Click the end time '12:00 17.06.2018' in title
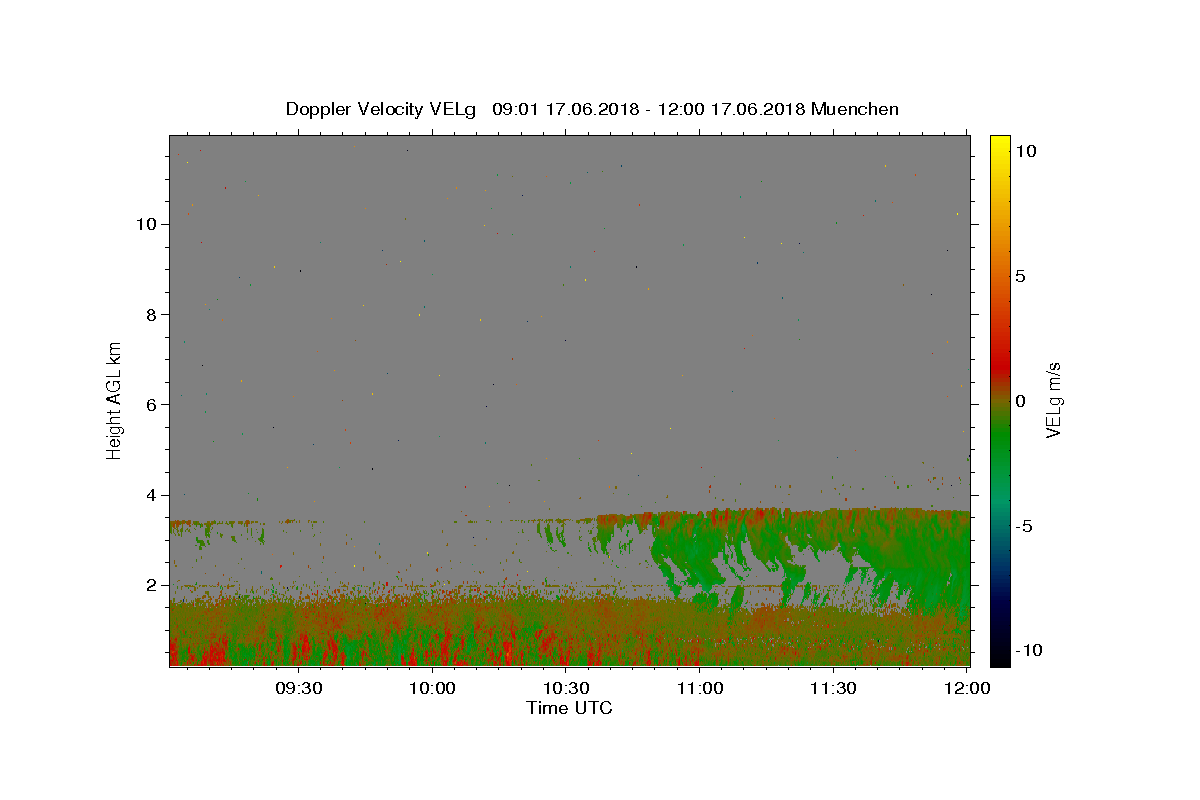The width and height of the screenshot is (1200, 800). tap(732, 109)
